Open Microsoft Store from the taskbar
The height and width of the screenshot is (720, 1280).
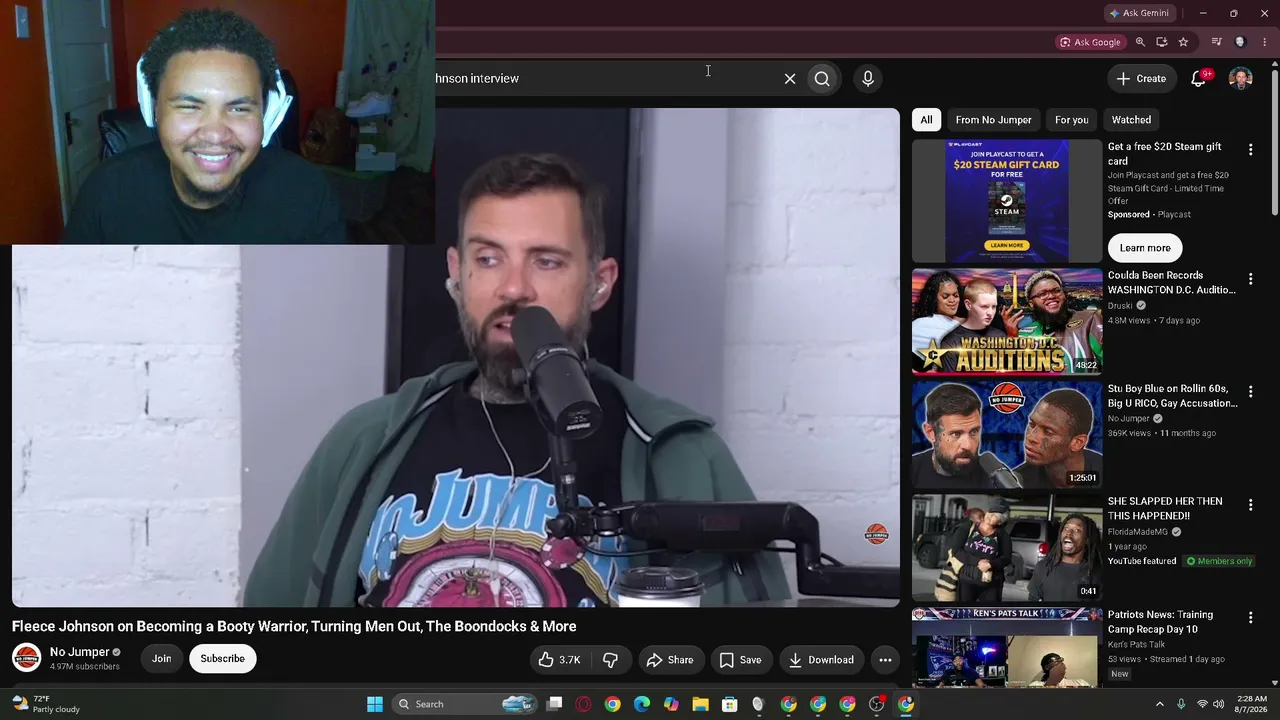730,704
